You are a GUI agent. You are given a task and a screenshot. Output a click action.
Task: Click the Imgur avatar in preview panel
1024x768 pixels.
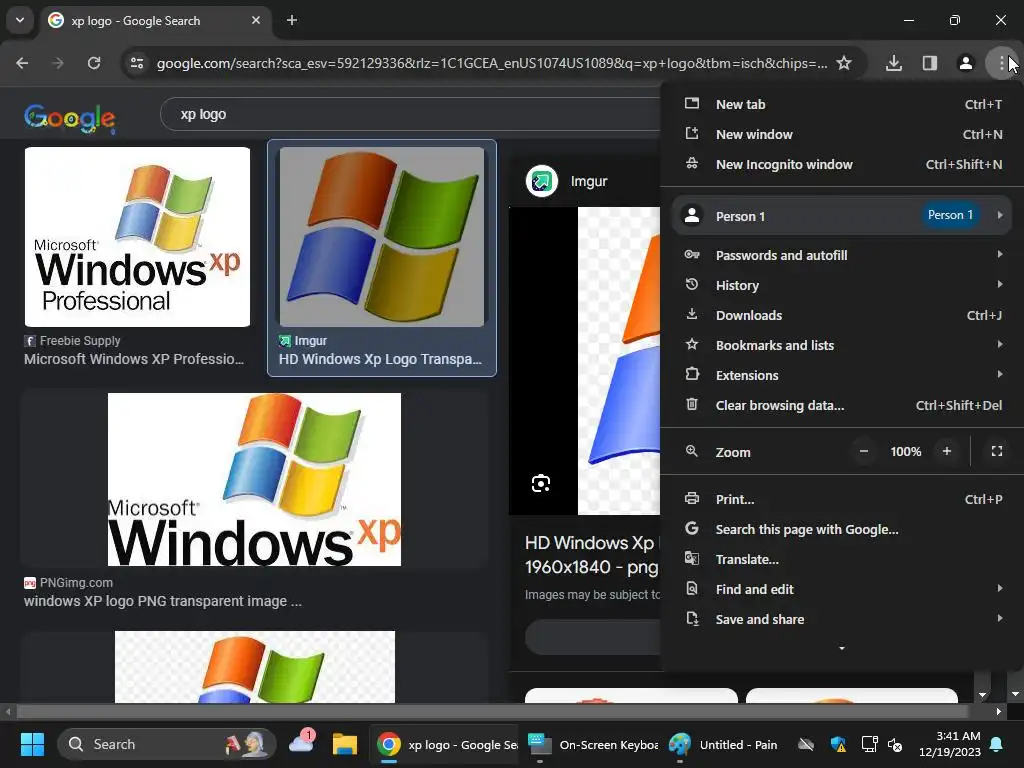(541, 181)
